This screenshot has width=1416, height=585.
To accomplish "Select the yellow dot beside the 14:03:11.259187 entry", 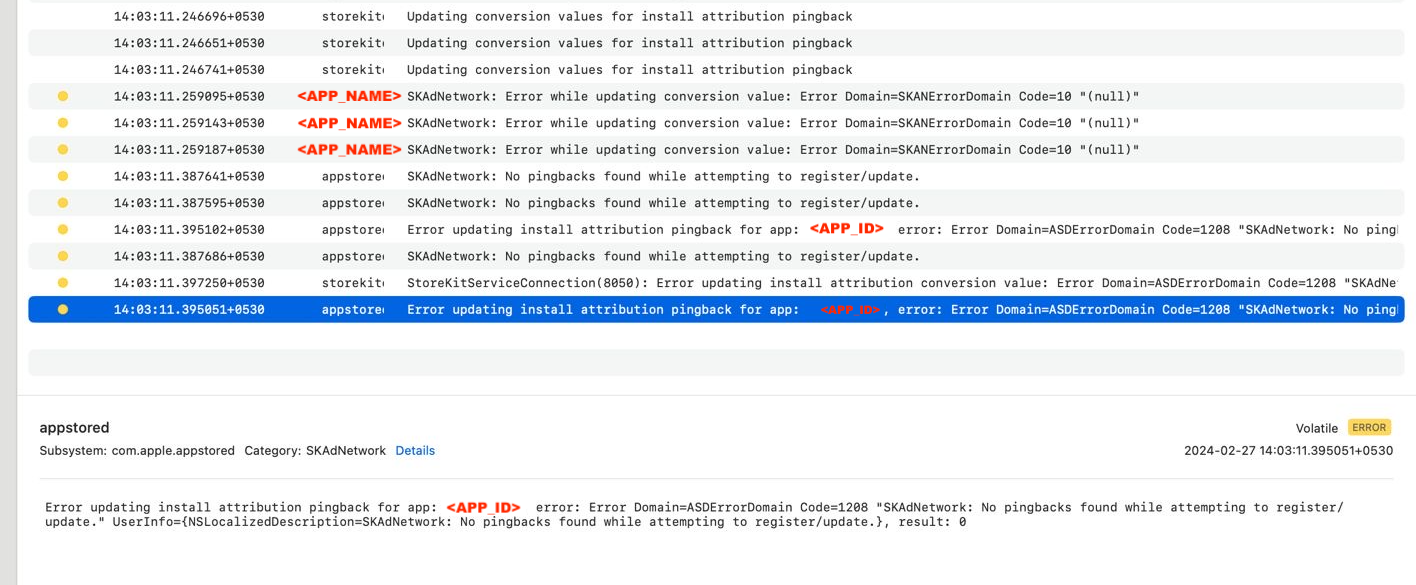I will (62, 150).
